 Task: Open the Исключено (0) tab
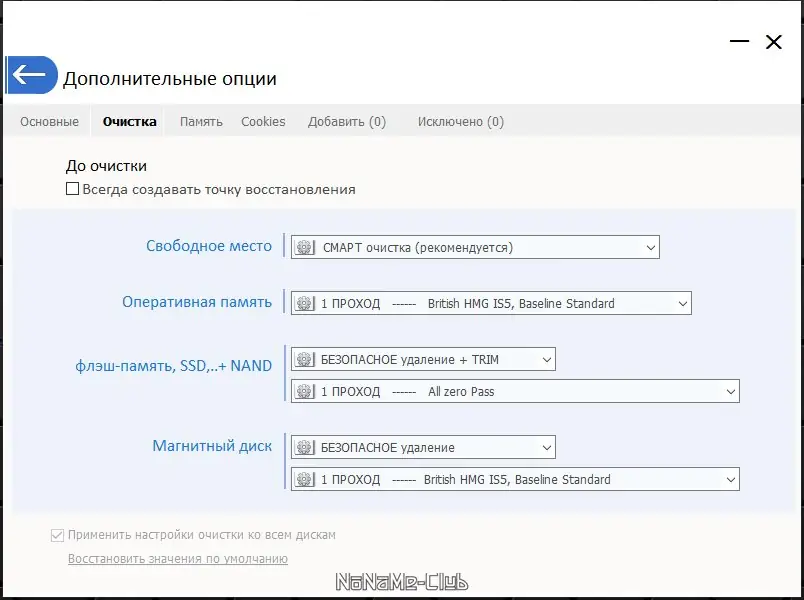point(460,122)
